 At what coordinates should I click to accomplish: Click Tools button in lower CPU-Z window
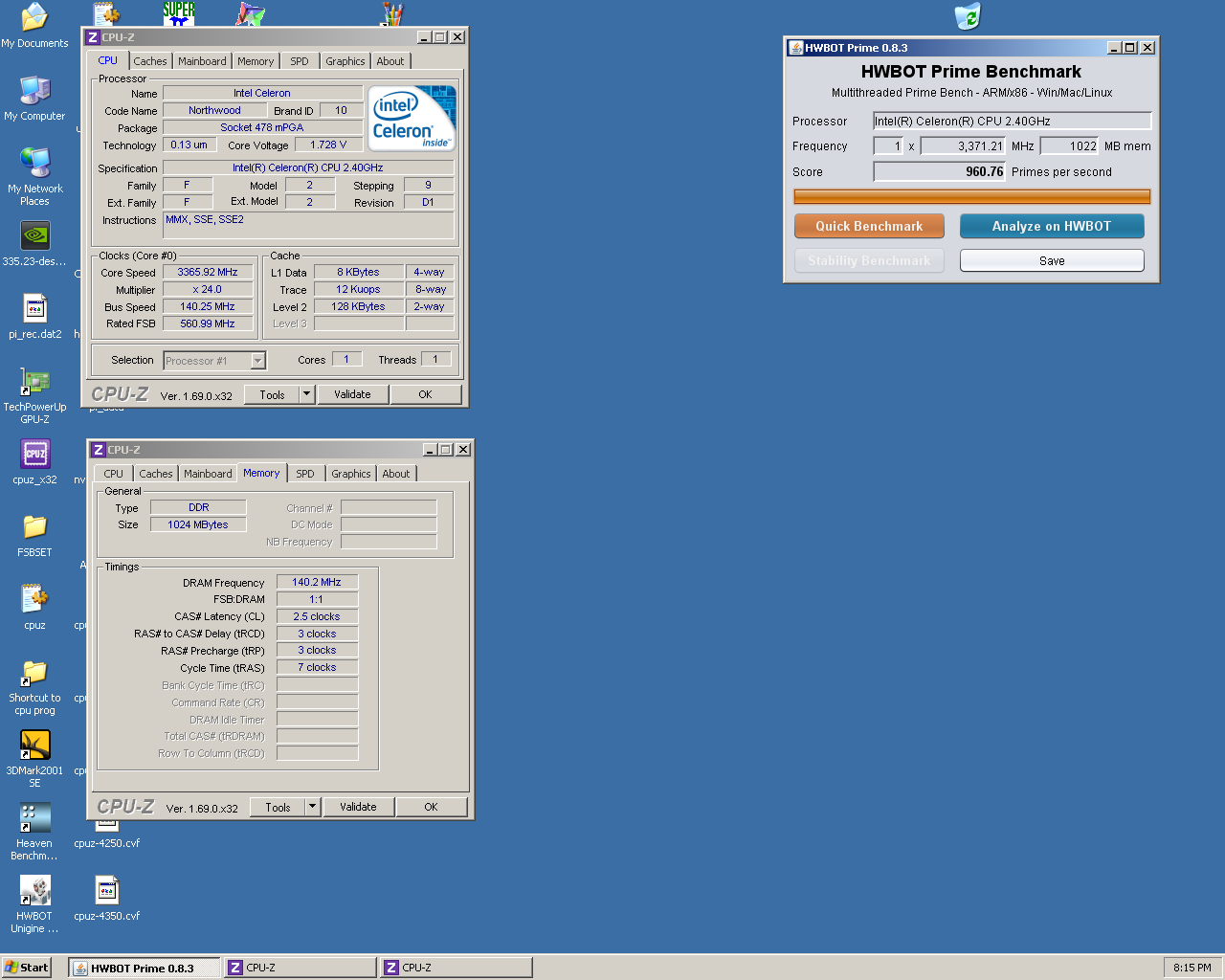click(278, 807)
